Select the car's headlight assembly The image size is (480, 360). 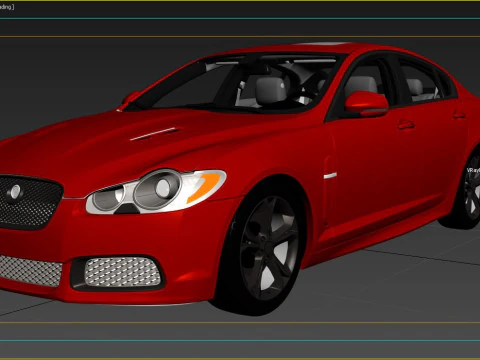click(156, 192)
